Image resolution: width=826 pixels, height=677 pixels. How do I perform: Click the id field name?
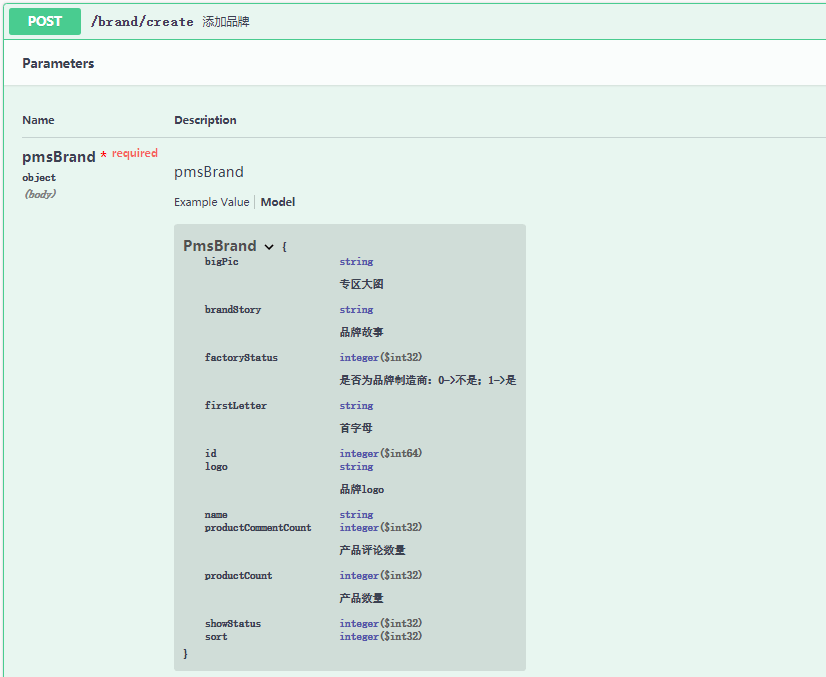click(211, 454)
